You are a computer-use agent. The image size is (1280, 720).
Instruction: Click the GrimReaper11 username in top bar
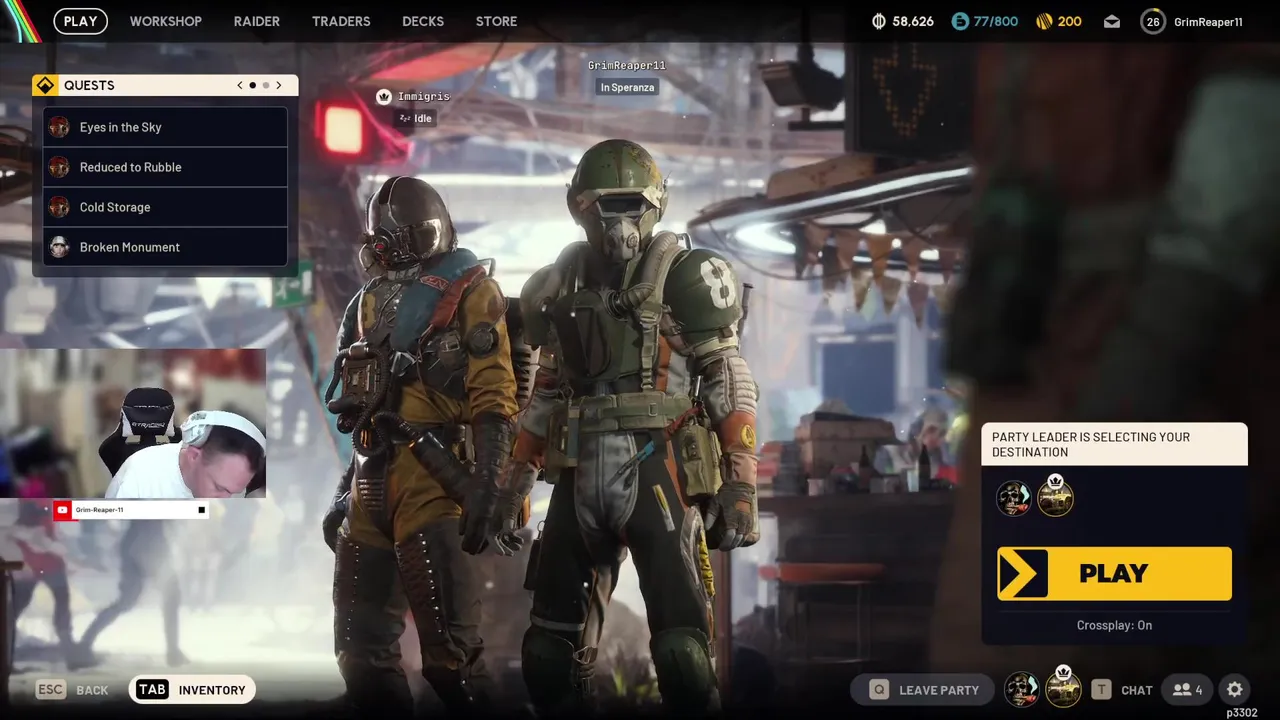coord(1208,22)
